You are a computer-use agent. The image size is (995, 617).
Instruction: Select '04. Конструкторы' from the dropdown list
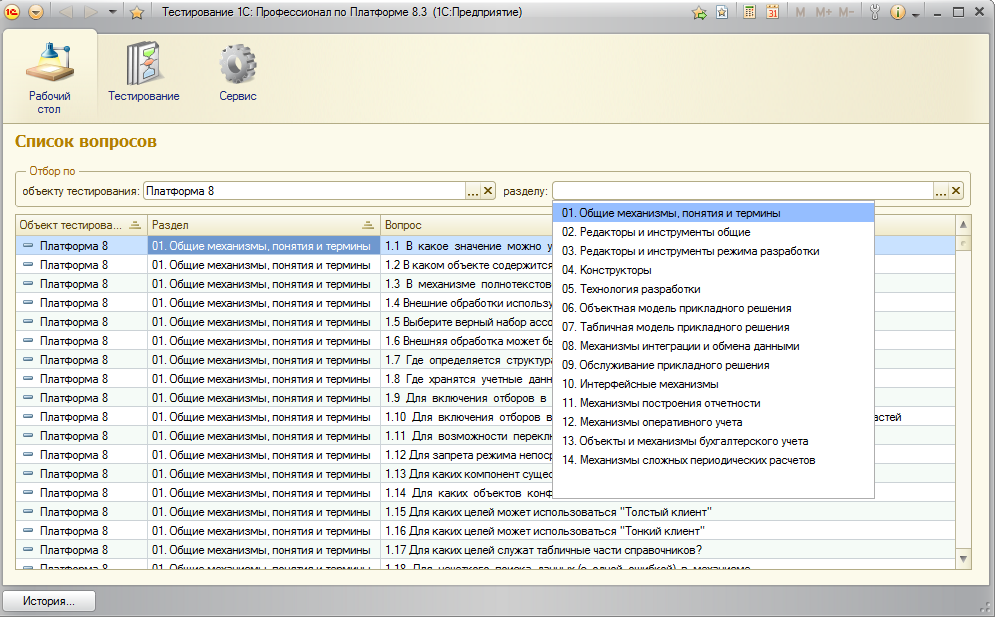606,270
